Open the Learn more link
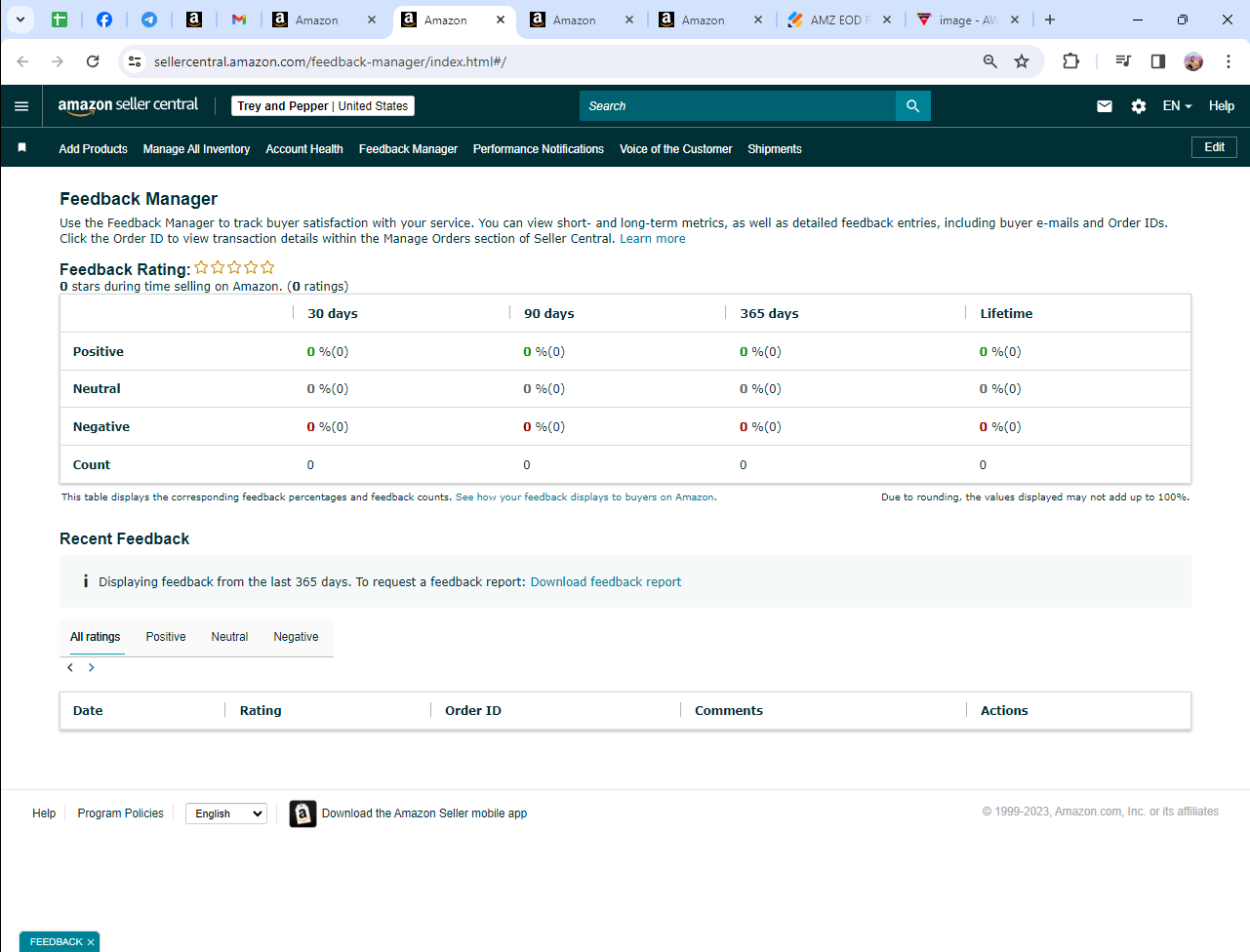The width and height of the screenshot is (1250, 952). click(x=653, y=239)
